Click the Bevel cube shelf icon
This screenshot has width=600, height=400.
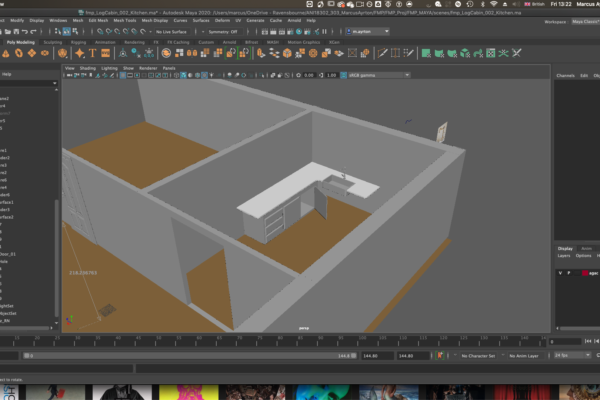287,53
